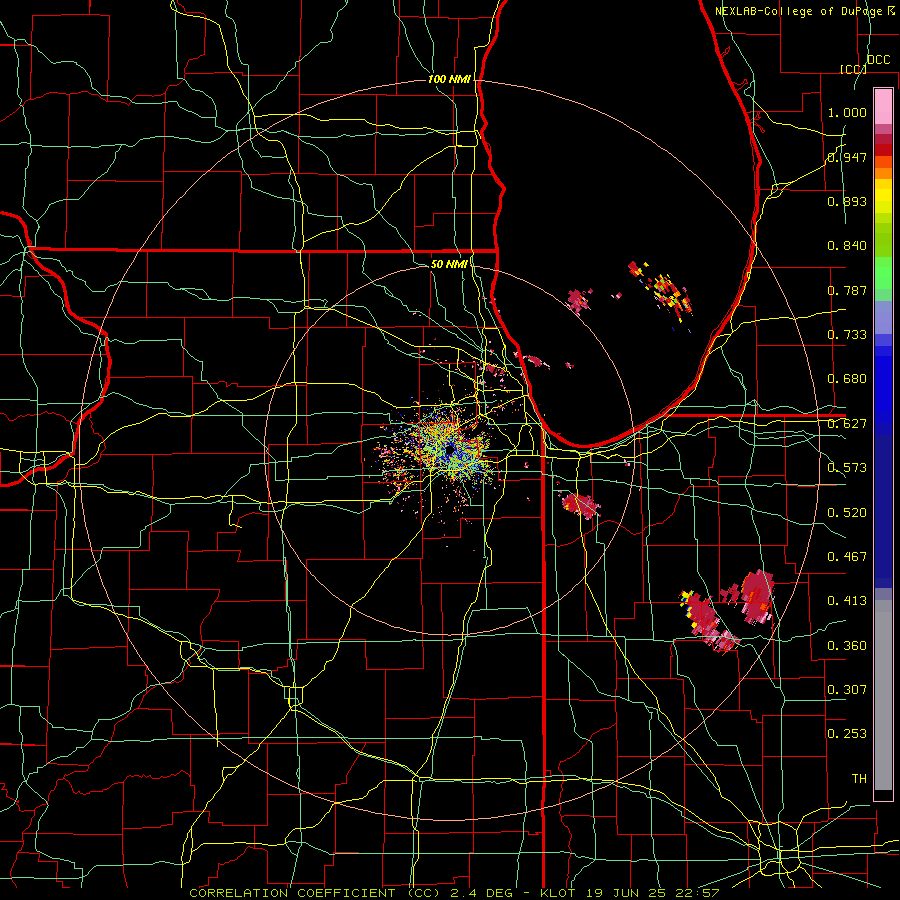Pick the bright green color bar segment
The width and height of the screenshot is (900, 900).
coord(883,273)
